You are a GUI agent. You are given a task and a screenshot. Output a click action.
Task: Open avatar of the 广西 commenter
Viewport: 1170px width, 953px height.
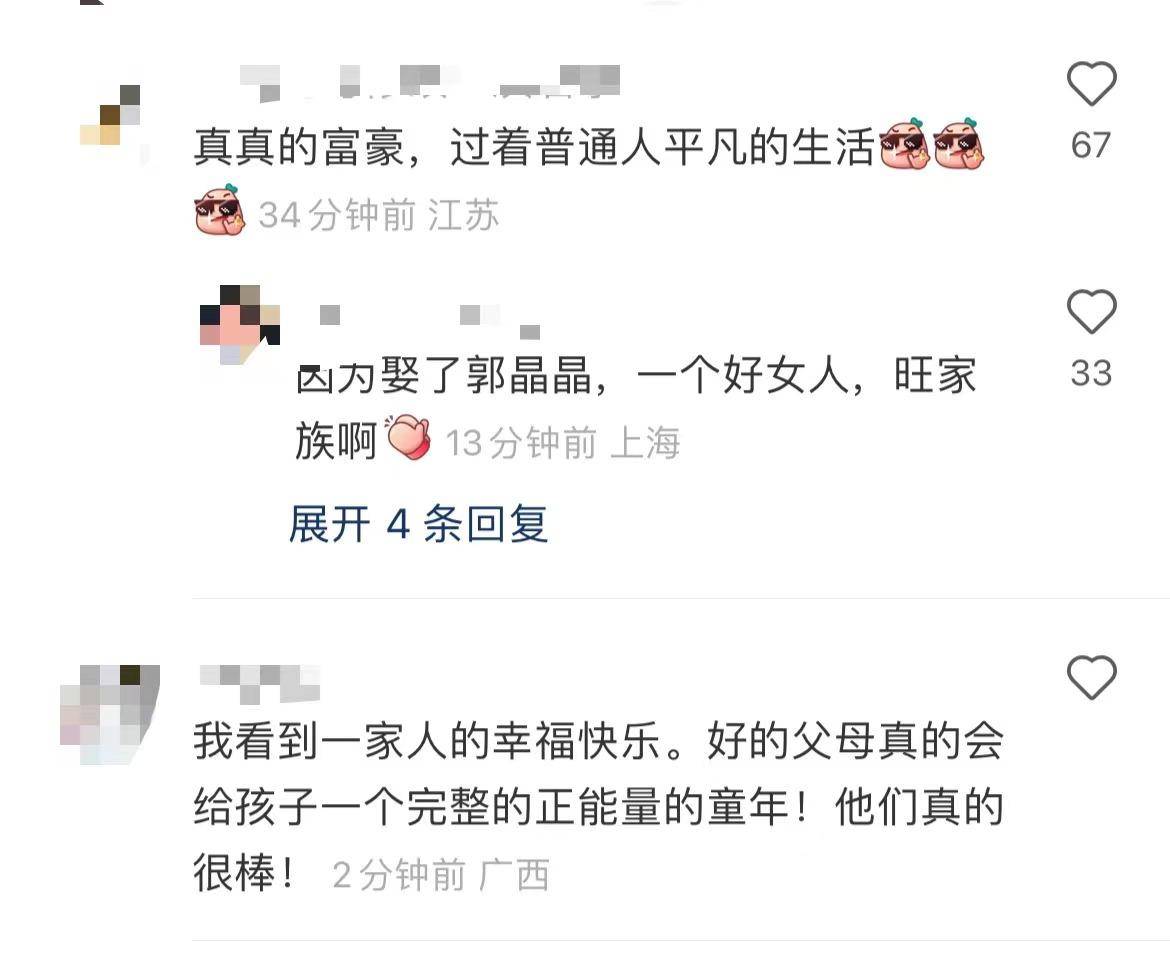(x=110, y=714)
